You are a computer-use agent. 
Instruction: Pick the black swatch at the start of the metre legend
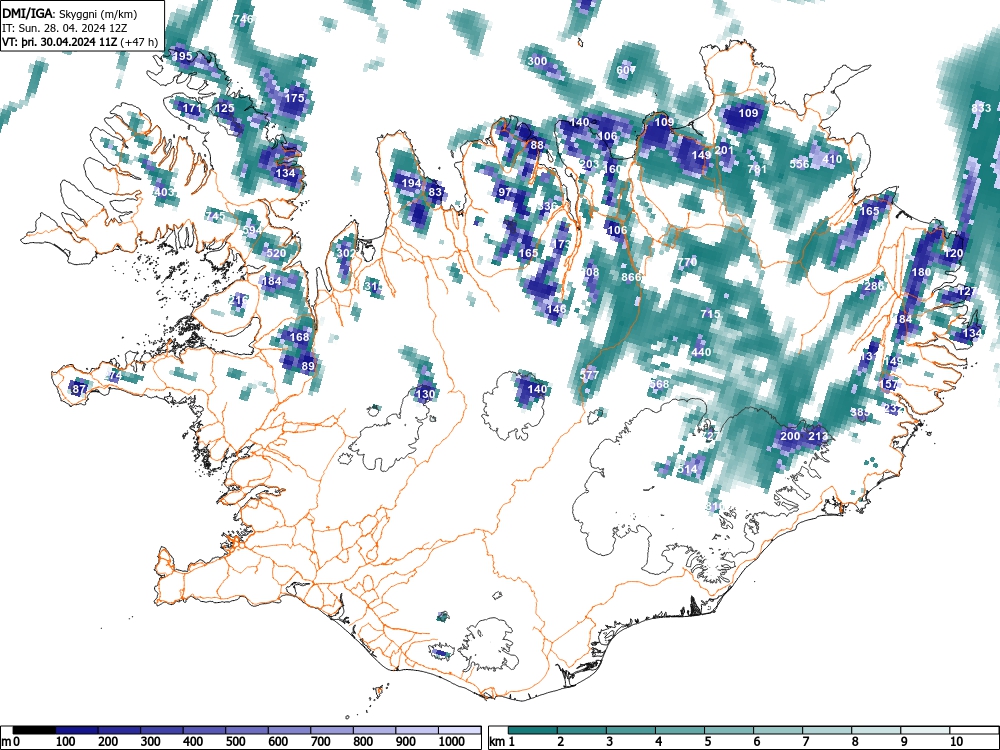click(x=34, y=730)
